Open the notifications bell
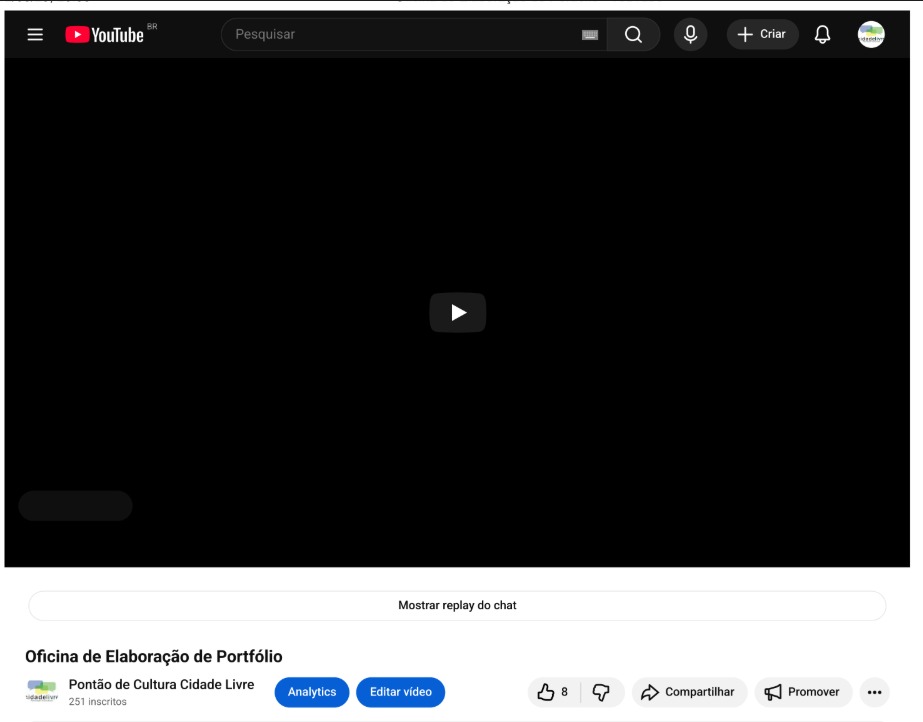Screen dimensions: 923x722 [x=822, y=35]
